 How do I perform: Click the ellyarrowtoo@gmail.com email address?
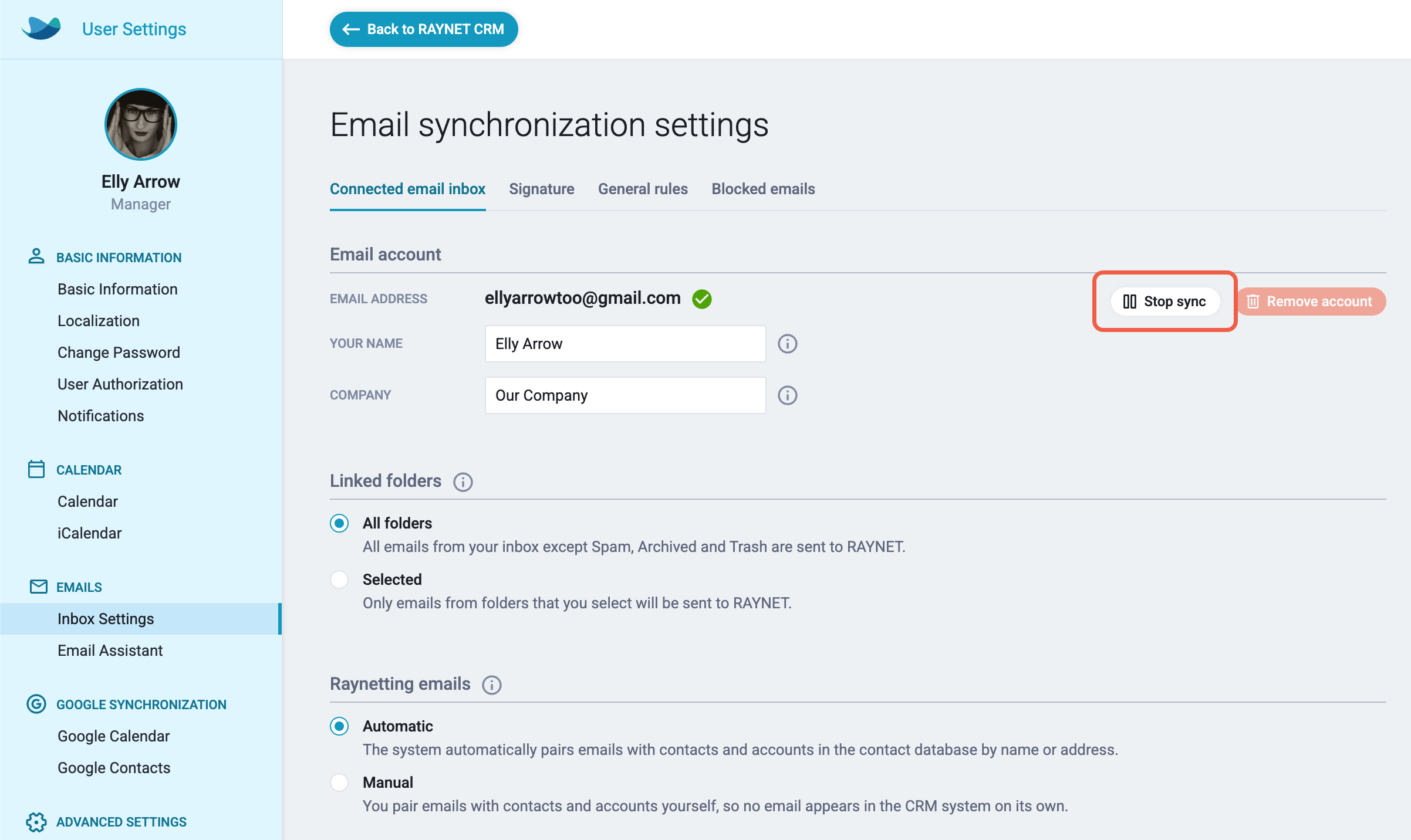point(583,298)
